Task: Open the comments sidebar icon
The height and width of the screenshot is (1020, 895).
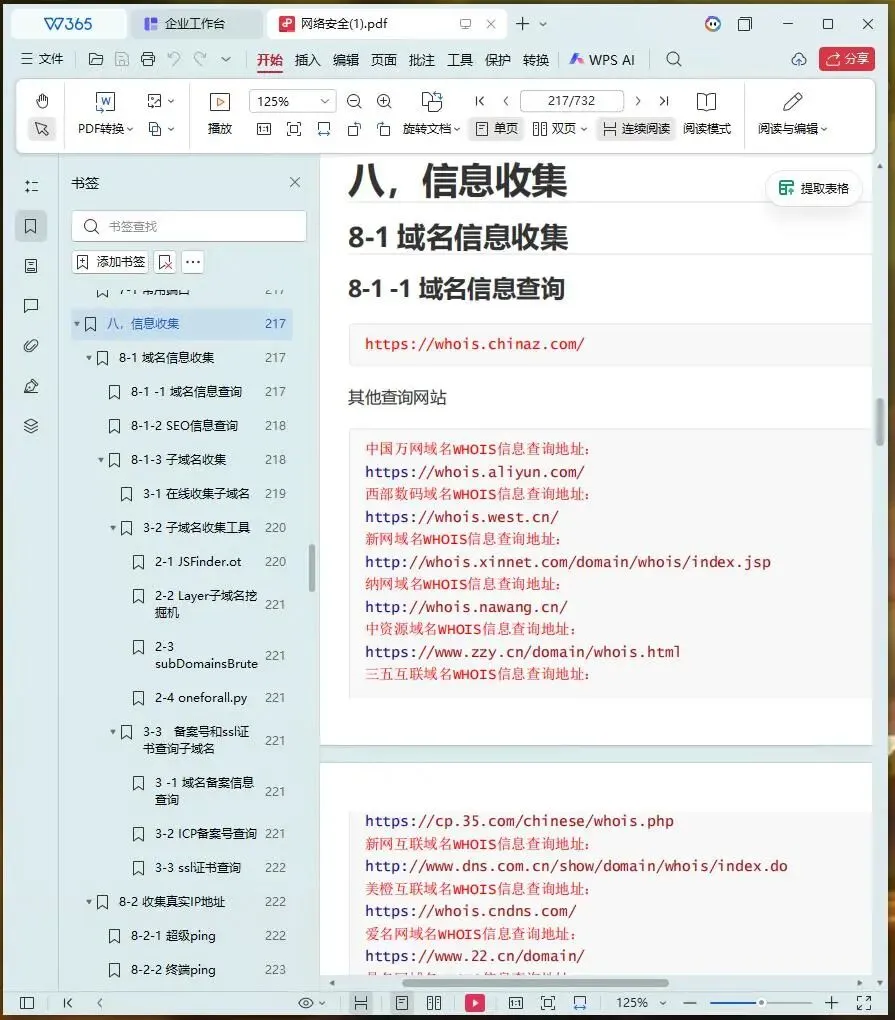Action: tap(31, 306)
